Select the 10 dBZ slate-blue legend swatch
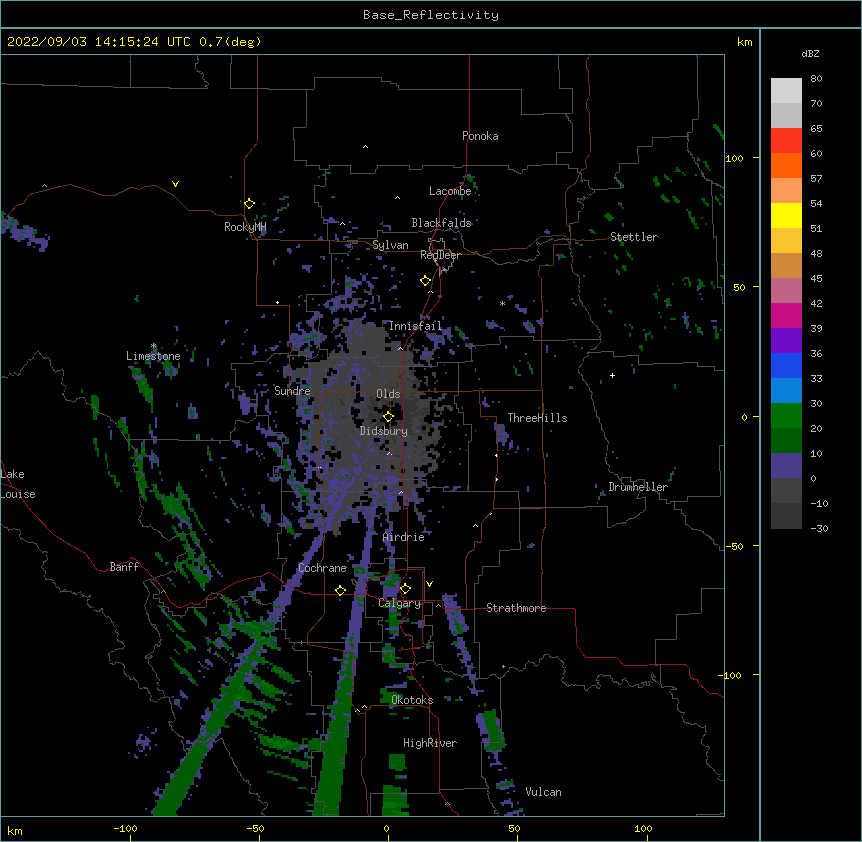The image size is (862, 842). click(786, 466)
